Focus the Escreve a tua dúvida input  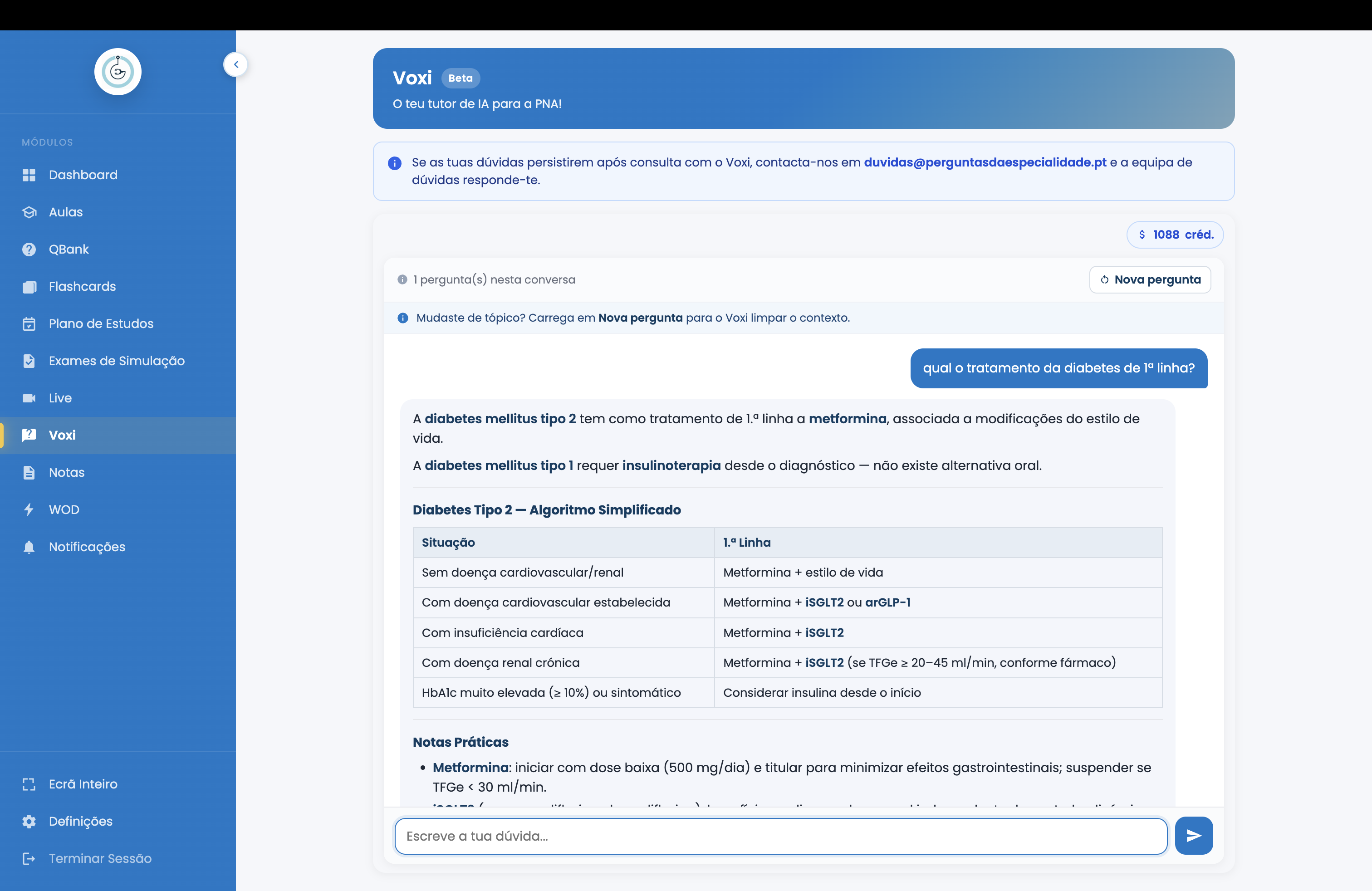[781, 836]
